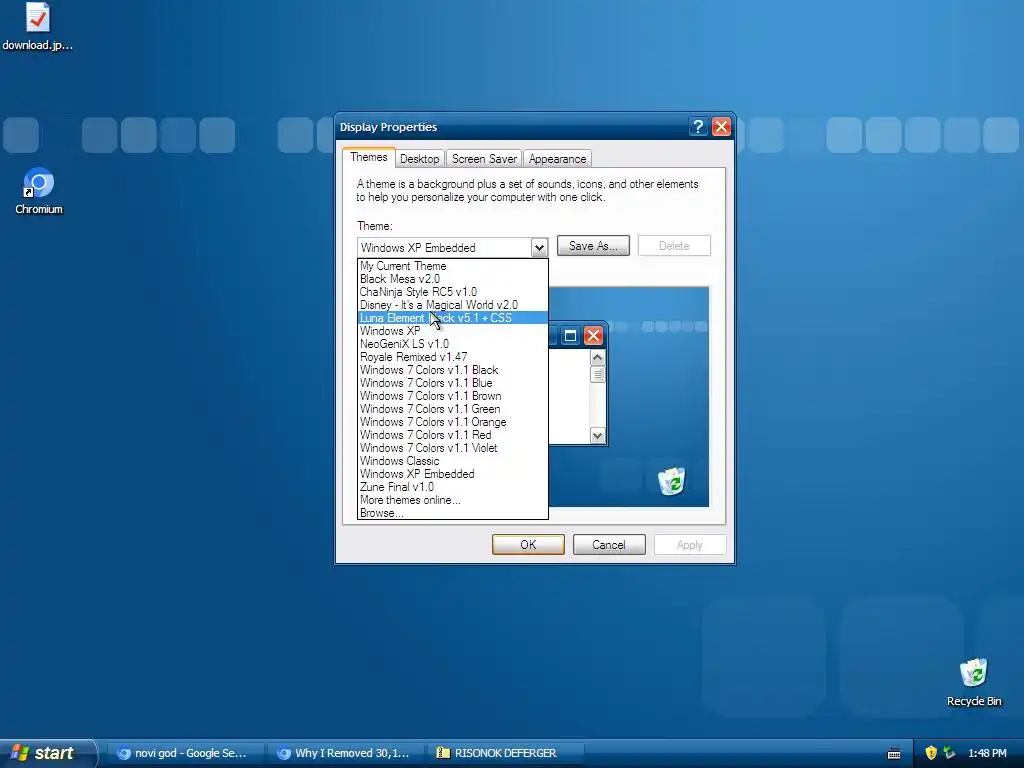Select 'Windows 7 Colors v1.1 Blue'
This screenshot has height=768, width=1024.
(x=453, y=383)
